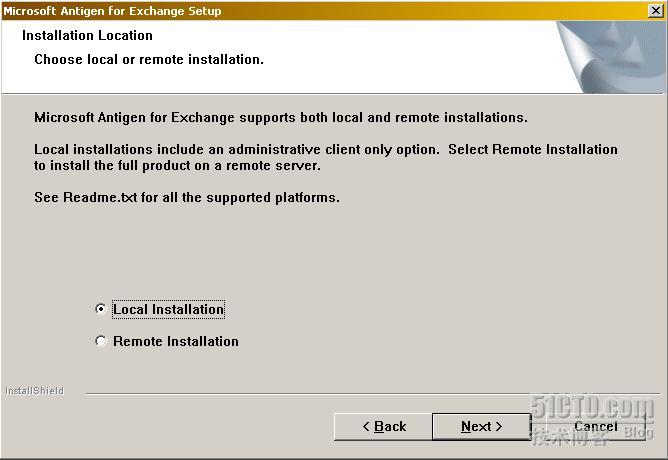Click the 'See Readme.txt for all the supported platforms.' line
Screen dimensions: 668x460
(187, 198)
